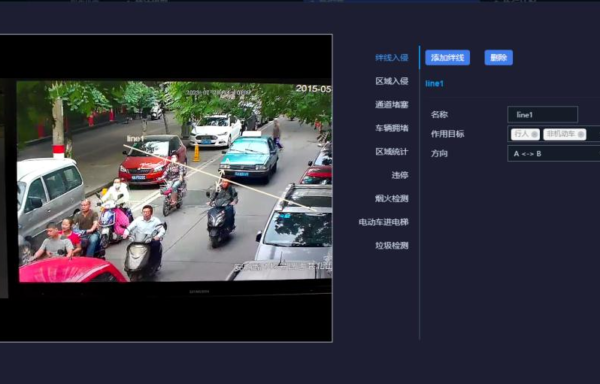
Task: Click the 添加绊线 button
Action: point(447,58)
